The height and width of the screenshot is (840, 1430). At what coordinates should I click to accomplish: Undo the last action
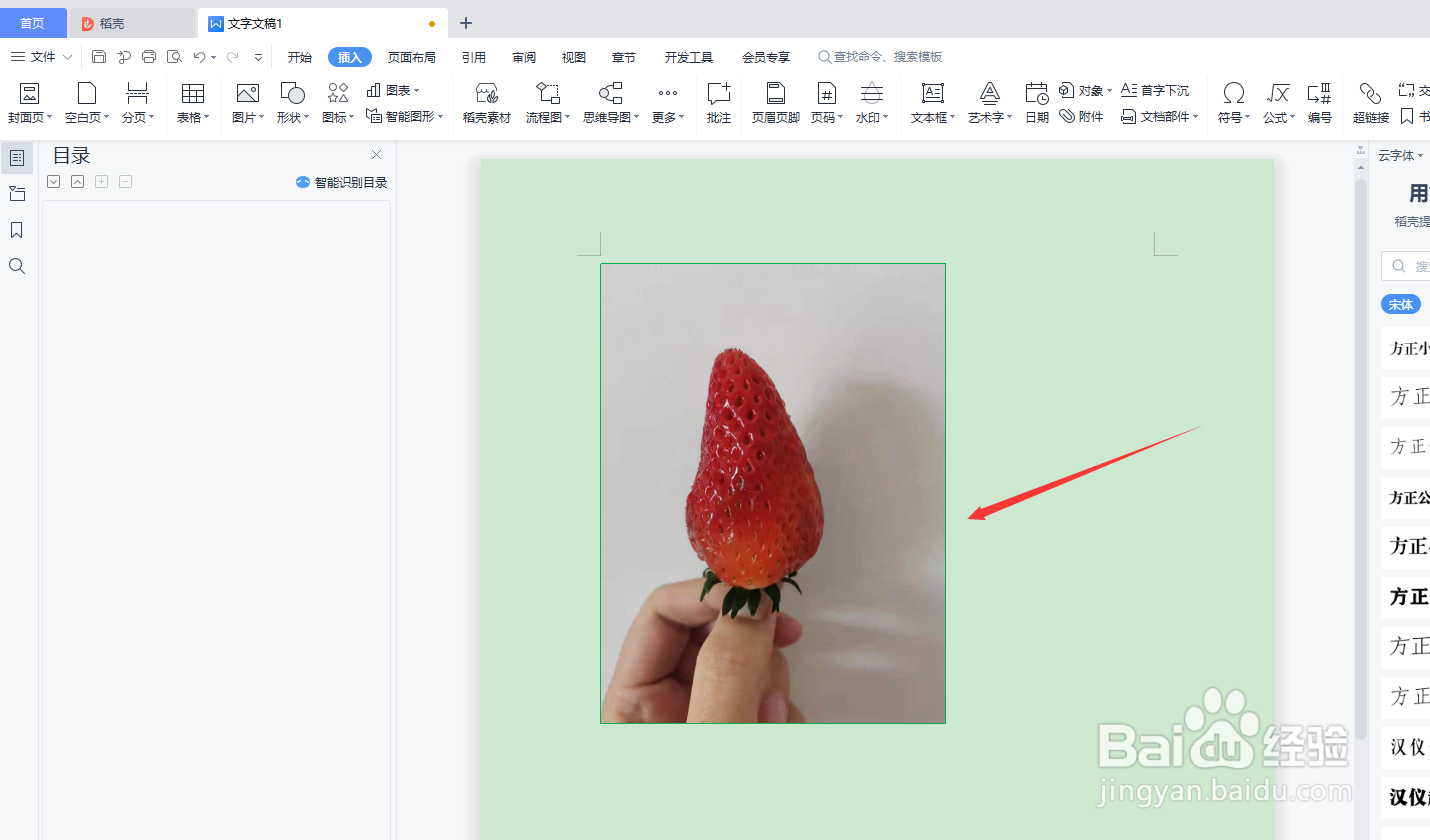click(x=199, y=57)
